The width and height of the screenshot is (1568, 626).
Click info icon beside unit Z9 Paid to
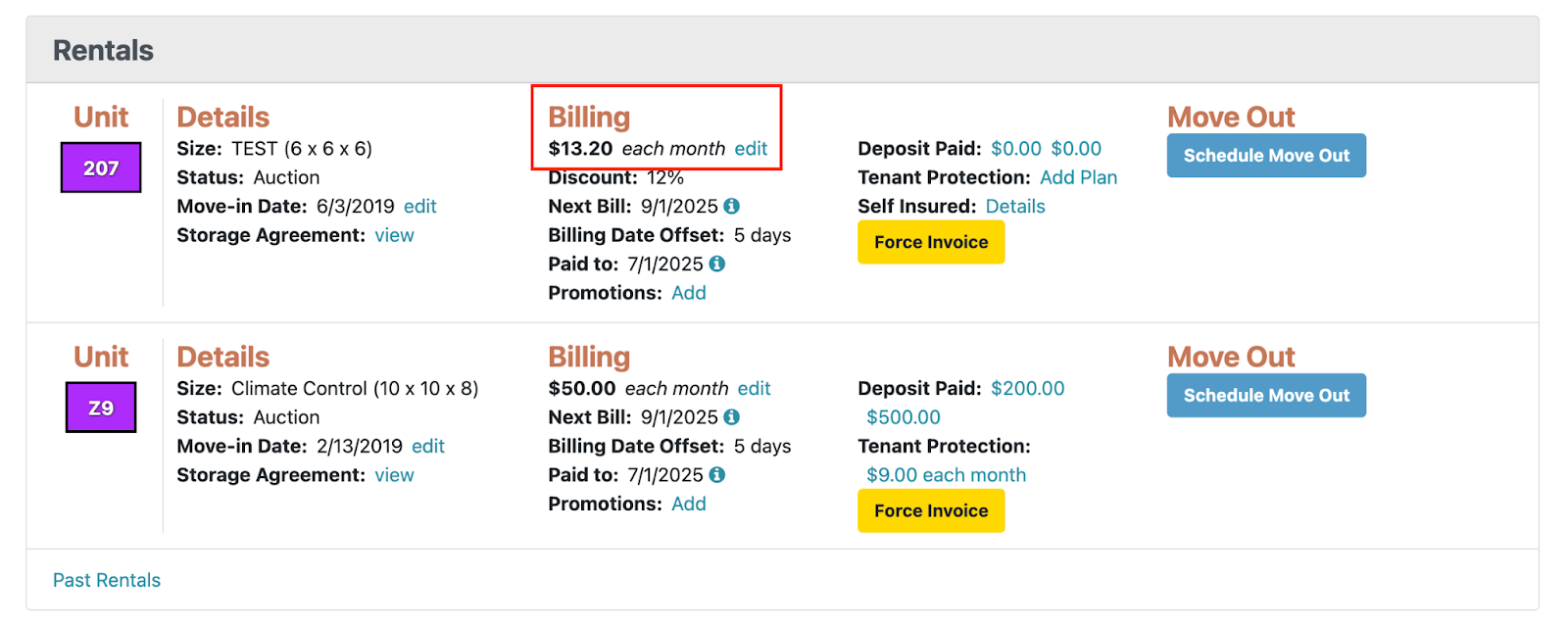[716, 474]
